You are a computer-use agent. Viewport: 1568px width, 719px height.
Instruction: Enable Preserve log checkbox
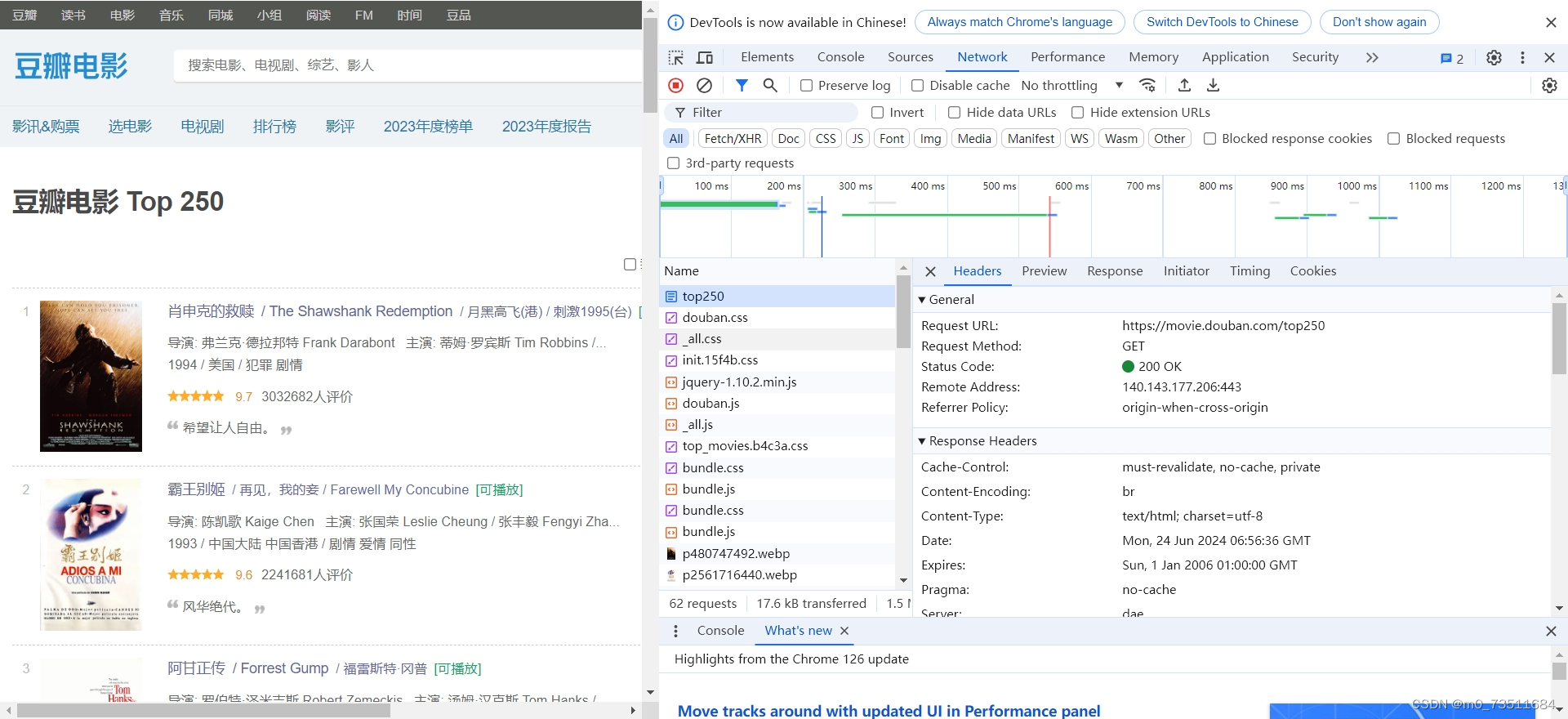coord(806,85)
